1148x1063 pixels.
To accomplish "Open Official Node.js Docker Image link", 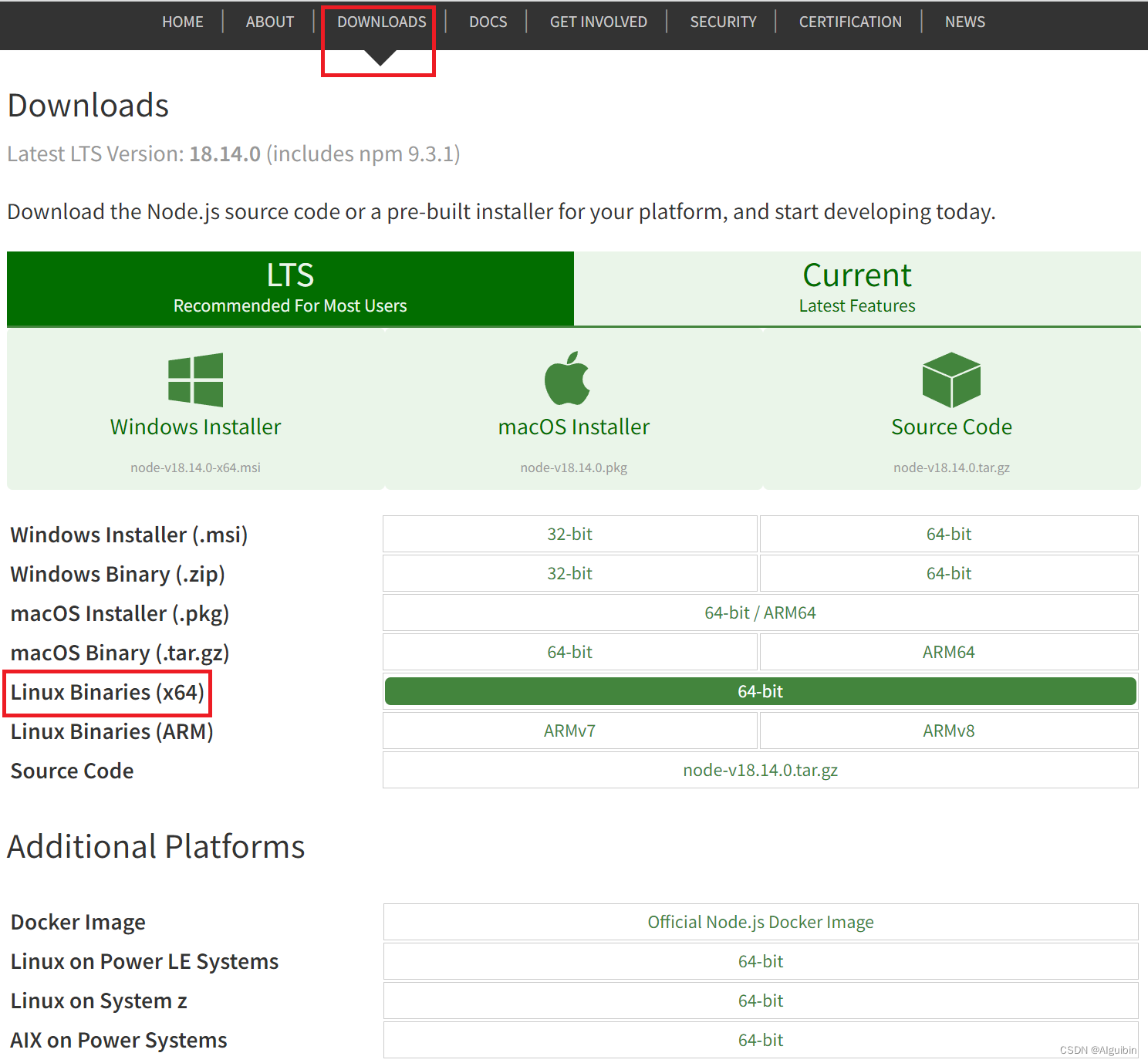I will (x=761, y=922).
